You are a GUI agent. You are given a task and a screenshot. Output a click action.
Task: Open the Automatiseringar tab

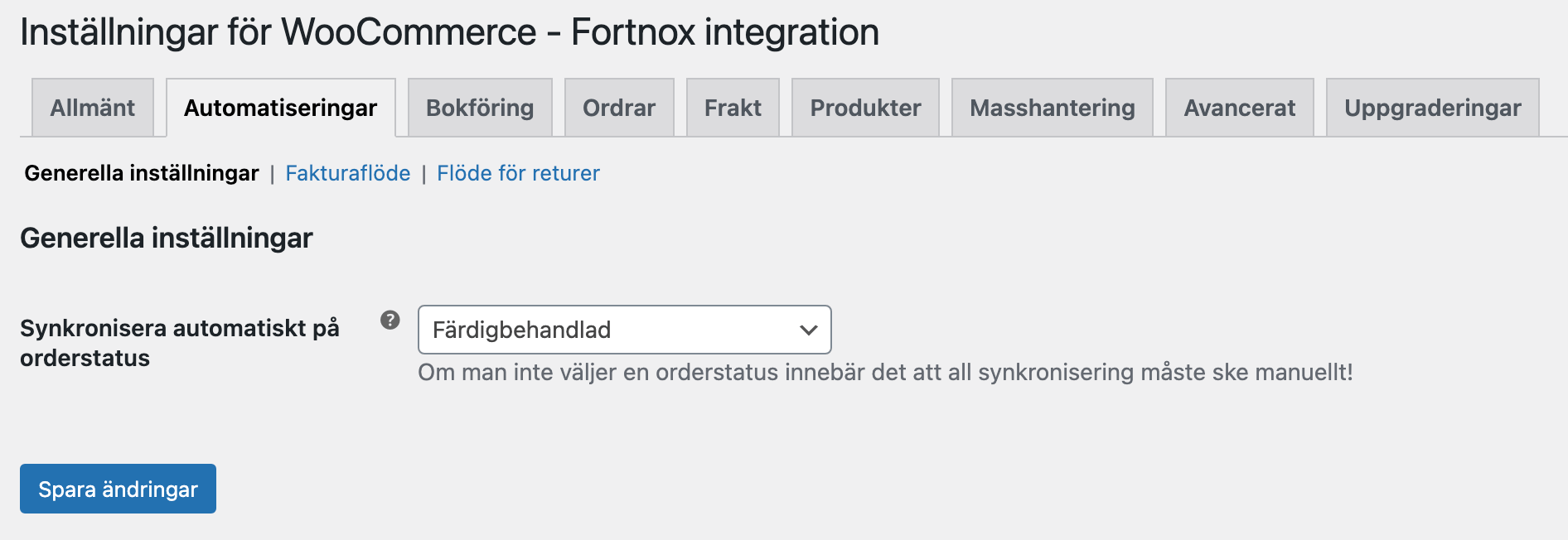[x=280, y=107]
